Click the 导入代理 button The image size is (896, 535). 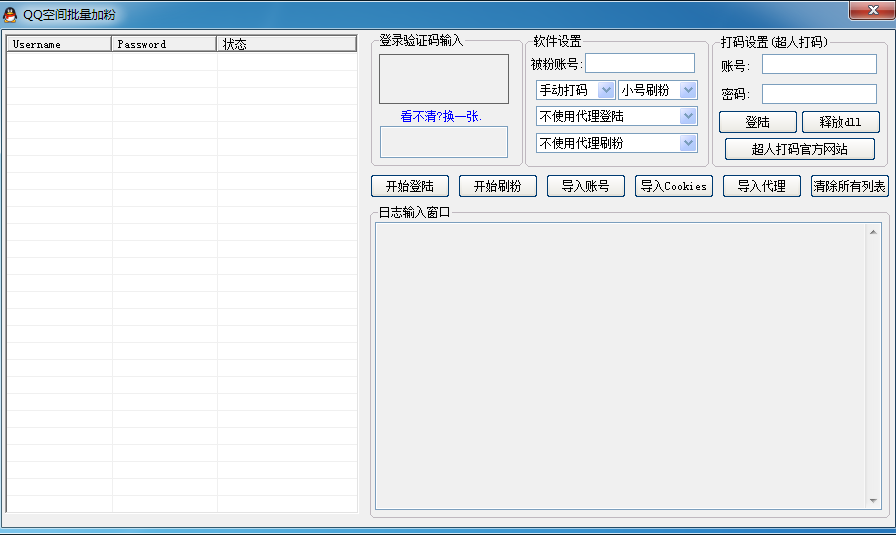pyautogui.click(x=762, y=186)
